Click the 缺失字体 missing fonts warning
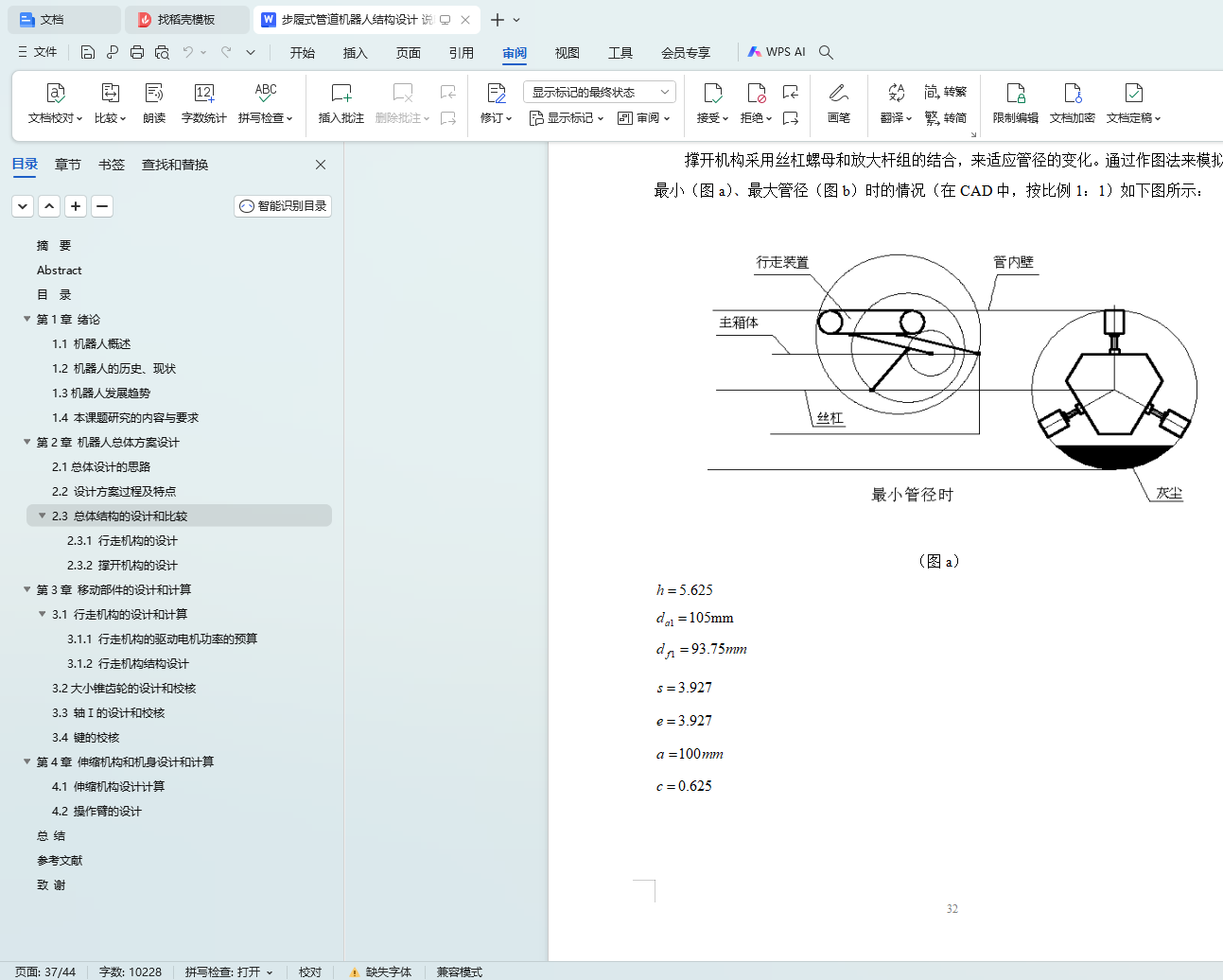This screenshot has width=1223, height=980. point(380,971)
